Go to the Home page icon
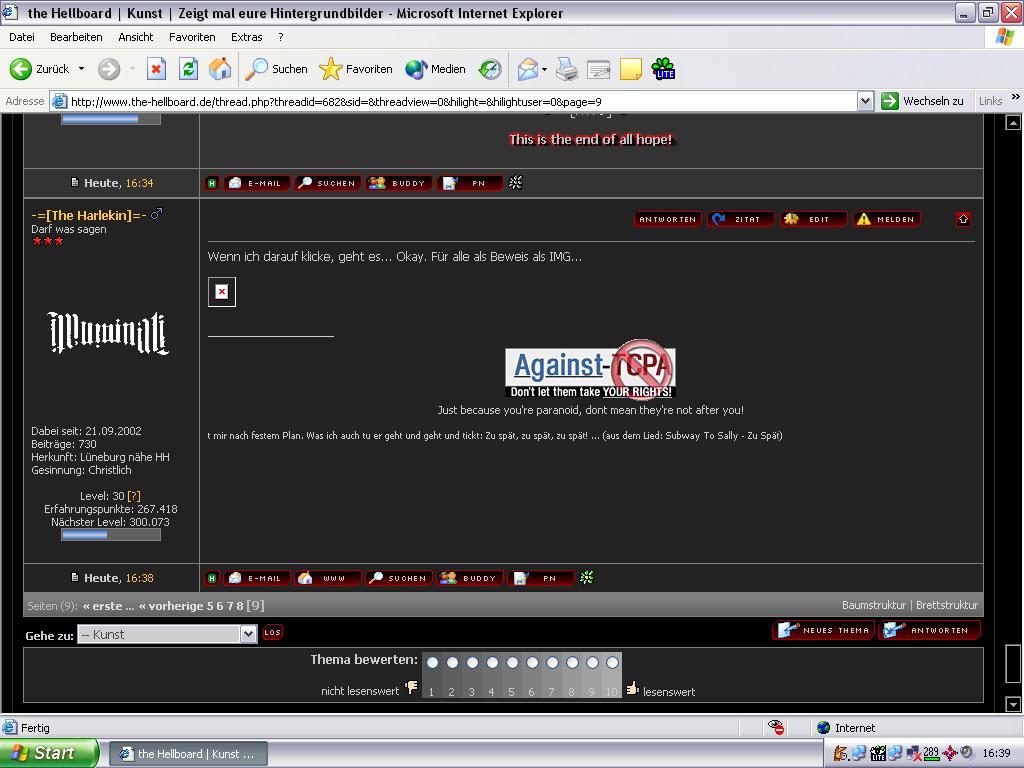The height and width of the screenshot is (768, 1024). click(220, 69)
